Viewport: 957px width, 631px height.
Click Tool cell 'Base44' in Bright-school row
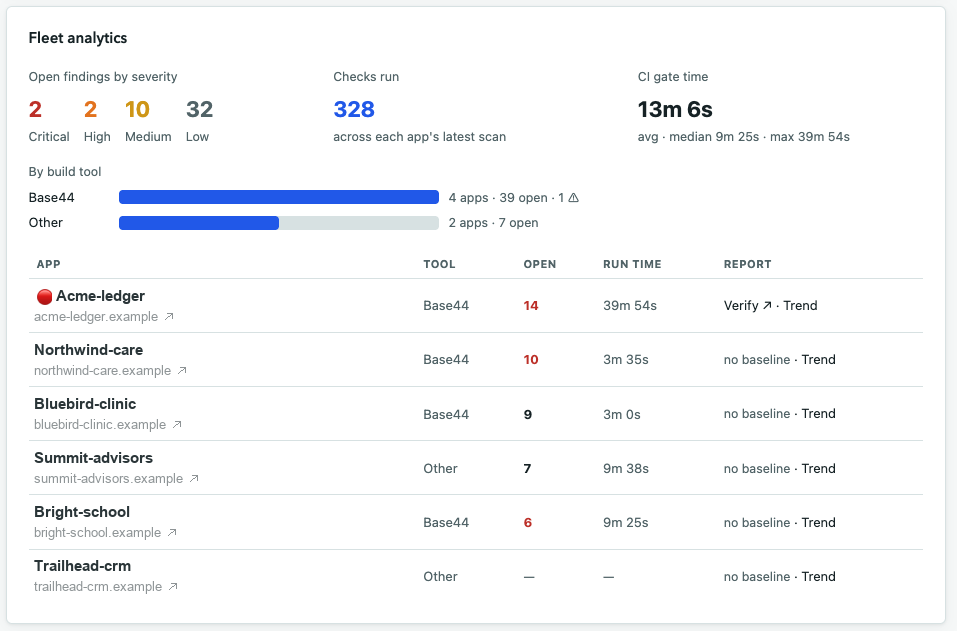pos(446,522)
